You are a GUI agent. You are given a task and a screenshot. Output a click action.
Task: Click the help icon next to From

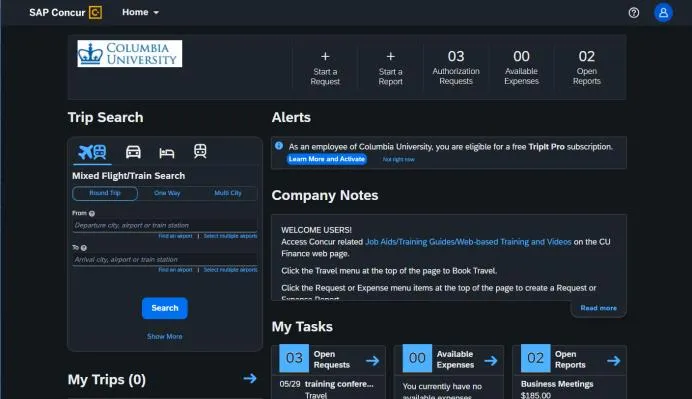(x=92, y=214)
